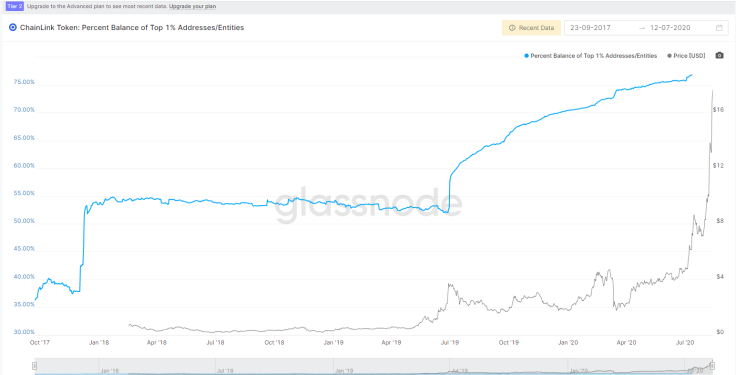
Task: Open the calendar icon in date range
Action: [719, 28]
